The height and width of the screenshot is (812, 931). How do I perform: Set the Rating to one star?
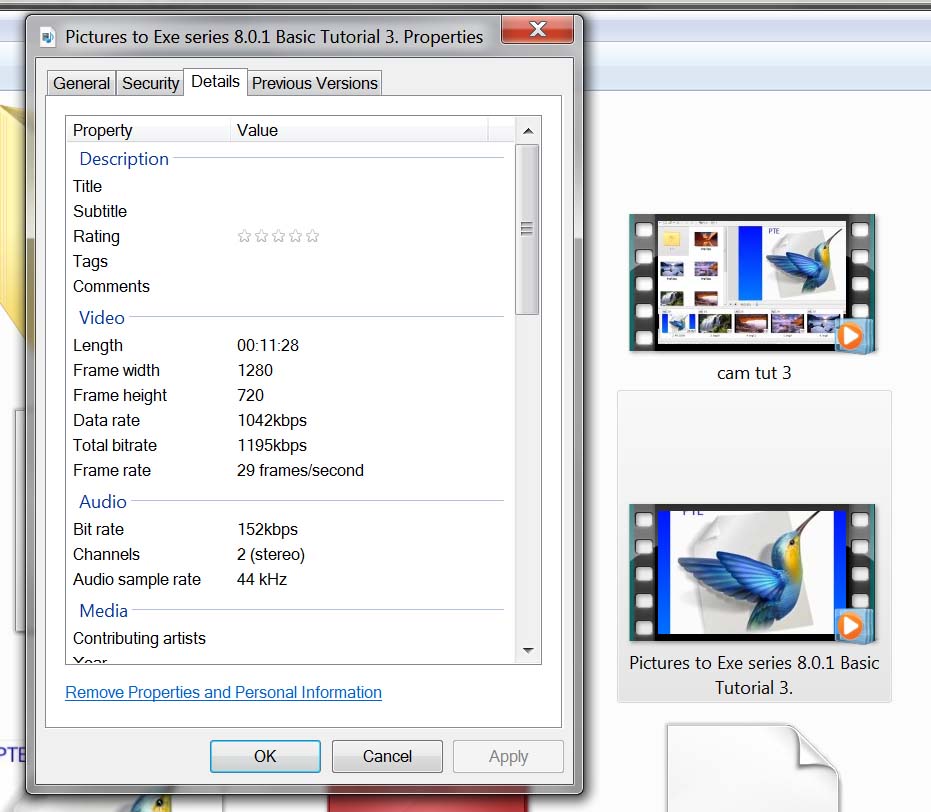244,236
